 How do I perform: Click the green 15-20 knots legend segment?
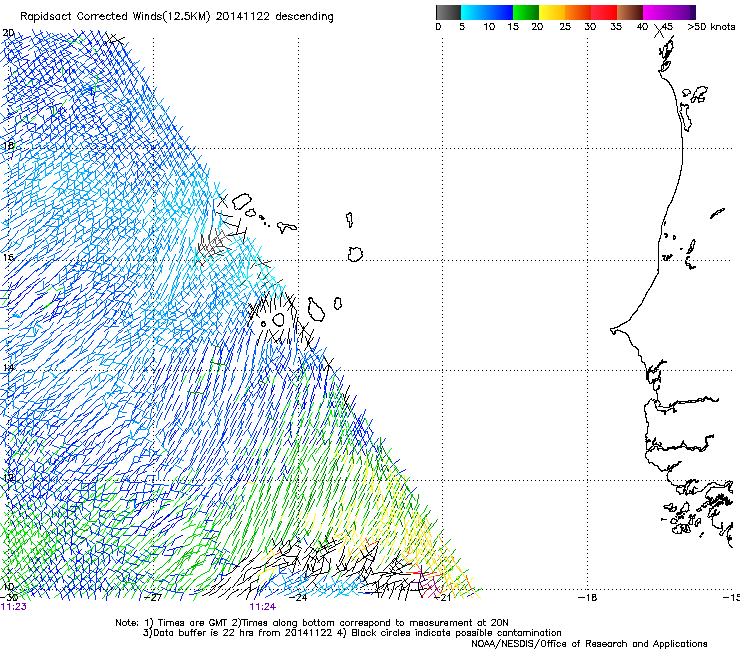(x=526, y=12)
